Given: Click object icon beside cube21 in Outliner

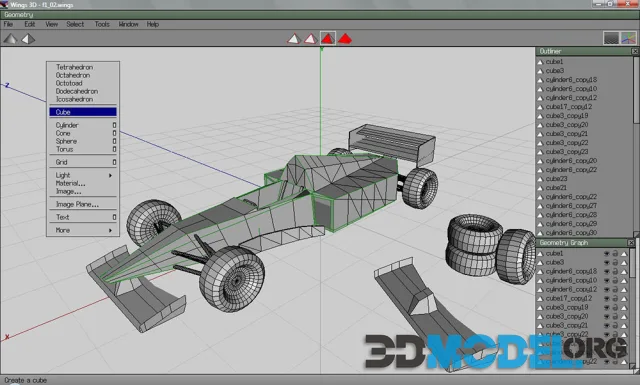Looking at the screenshot, I should [540, 188].
